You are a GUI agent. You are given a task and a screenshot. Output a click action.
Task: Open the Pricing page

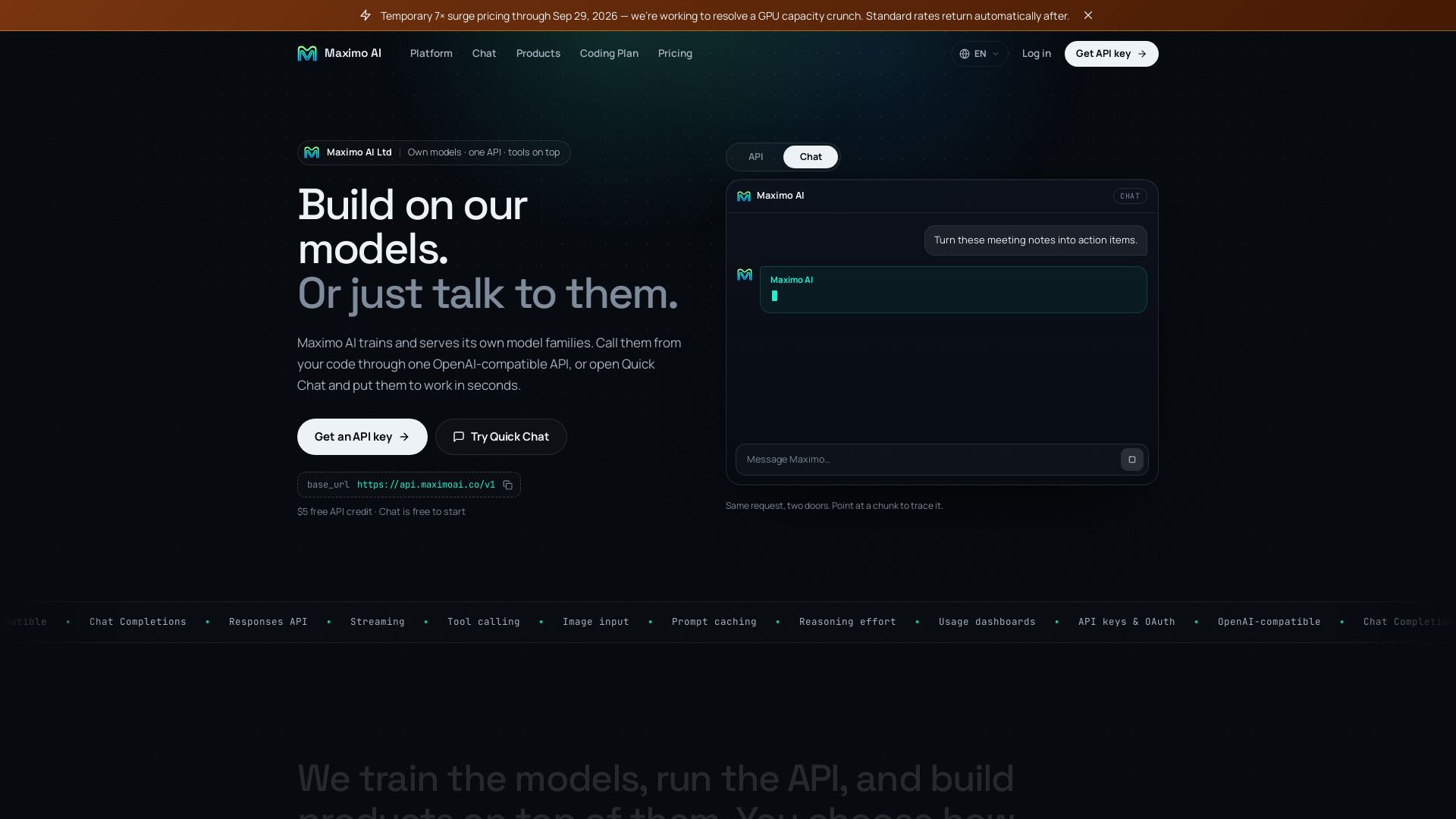[675, 53]
